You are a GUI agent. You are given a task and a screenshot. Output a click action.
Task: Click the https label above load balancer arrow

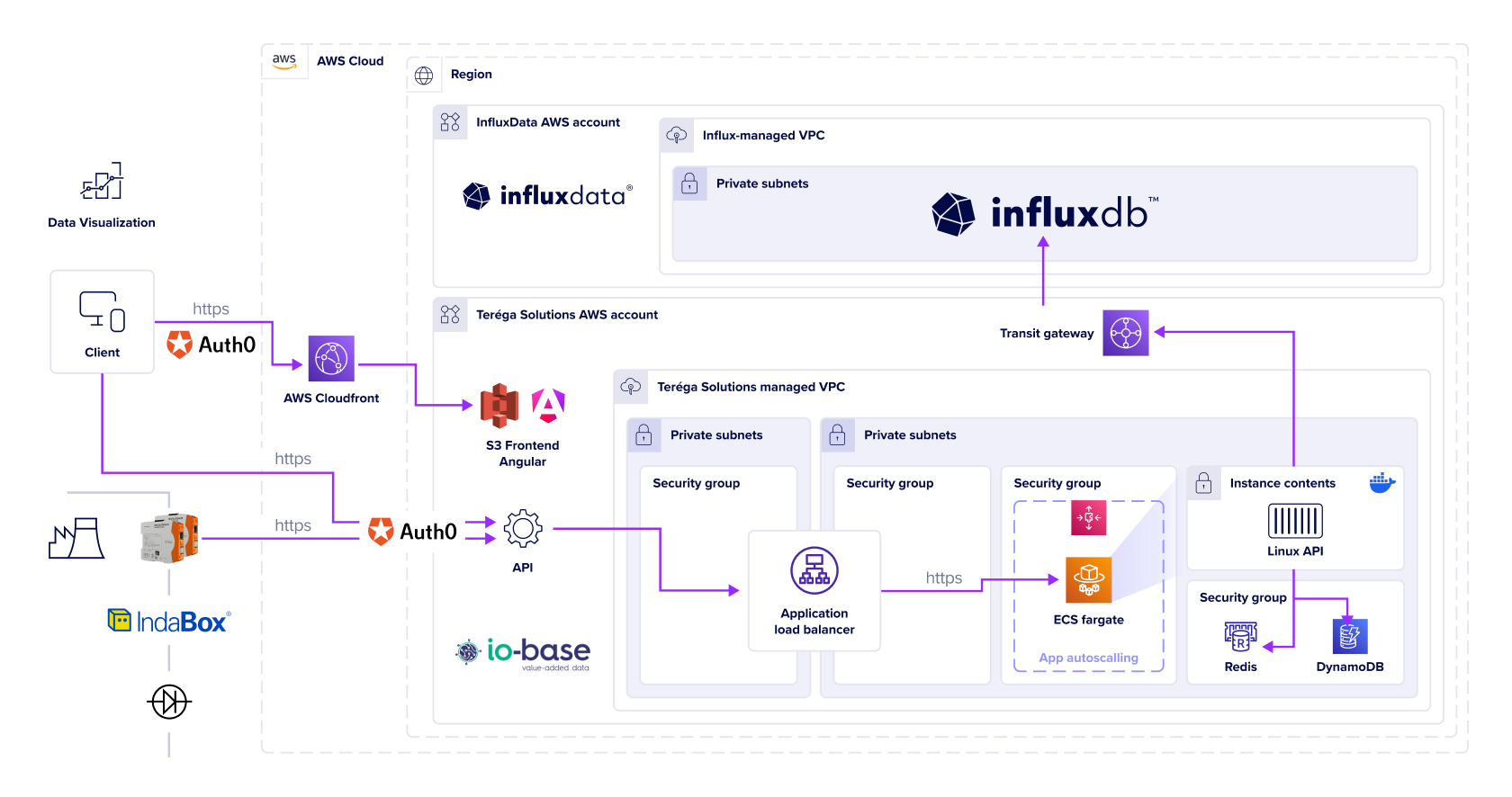[944, 578]
